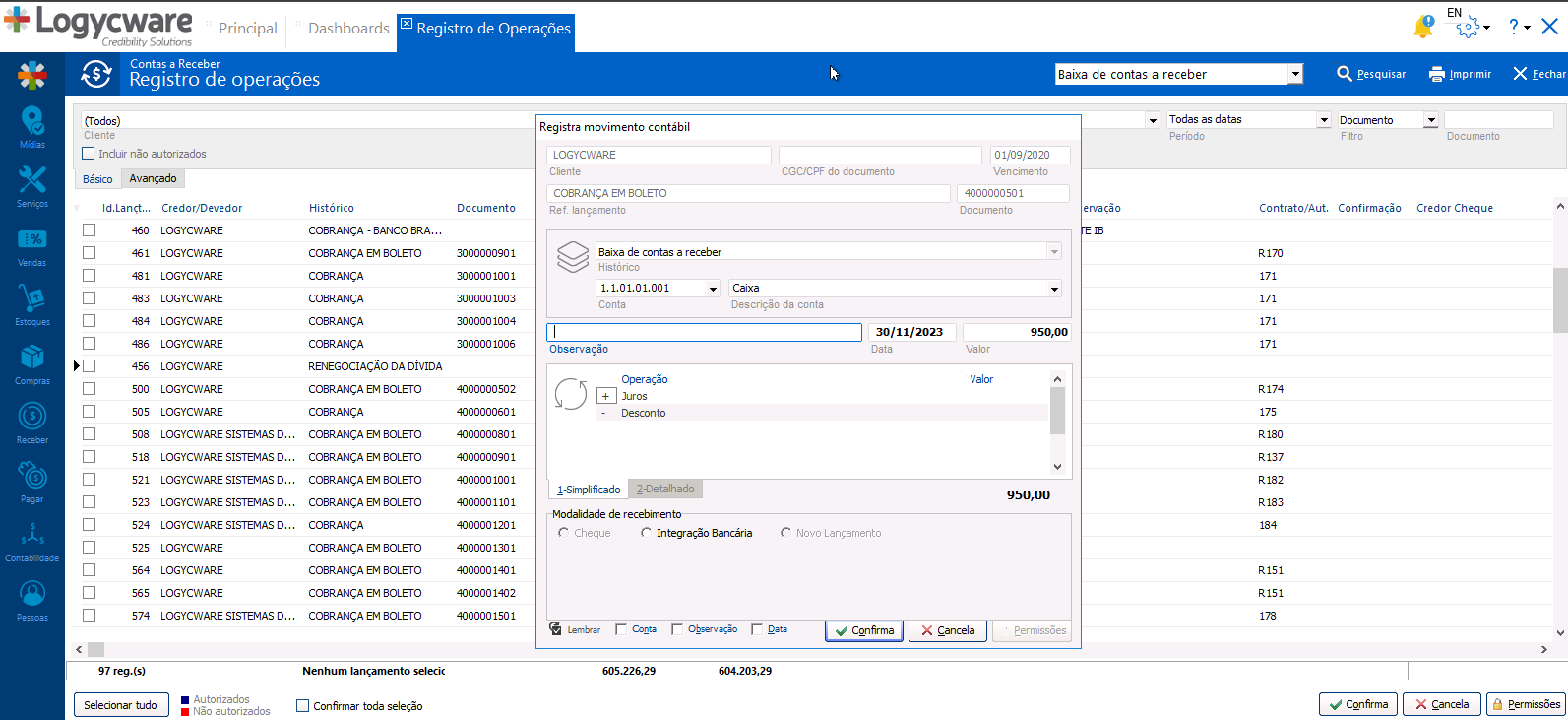Viewport: 1568px width, 720px height.
Task: Expand the Cliente (Todos) dropdown arrow
Action: click(x=1153, y=120)
